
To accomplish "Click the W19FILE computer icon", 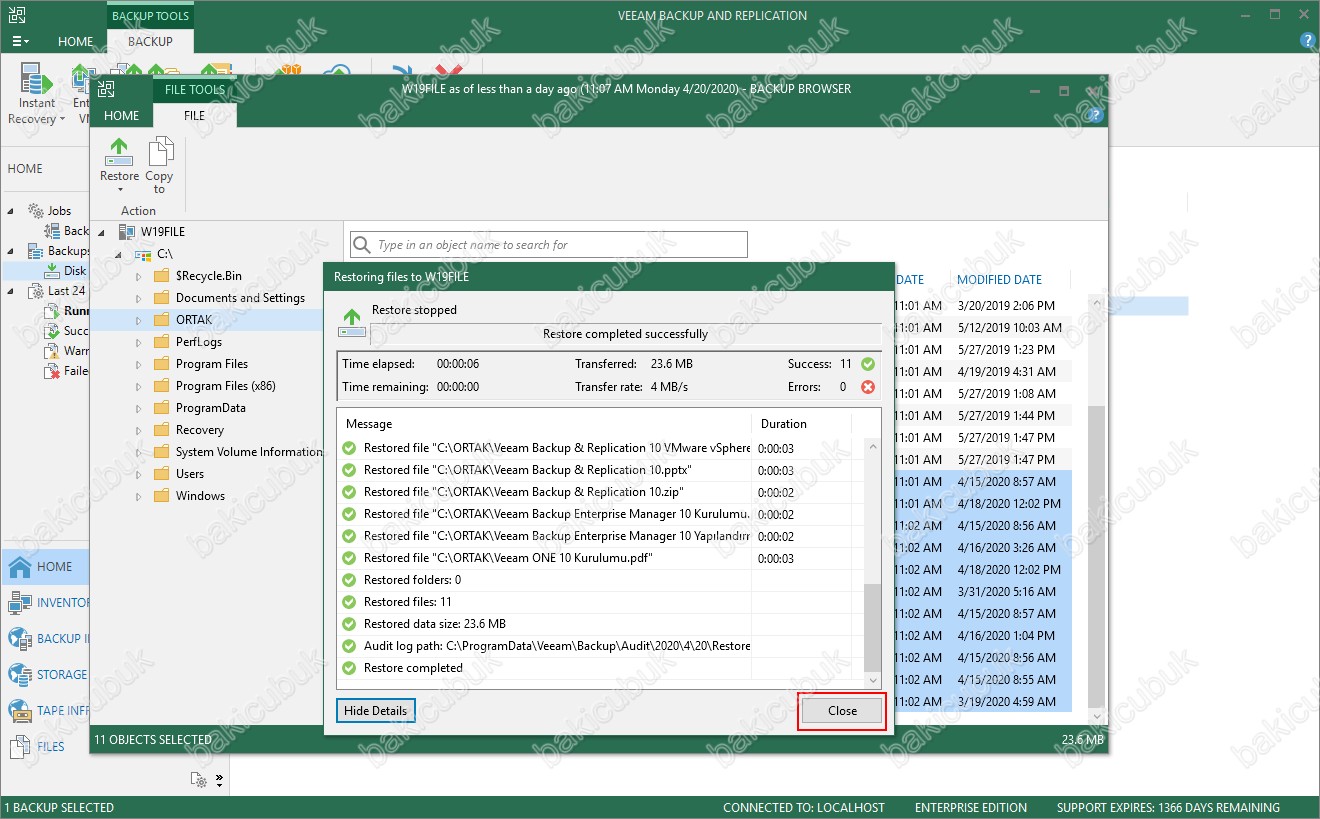I will [126, 232].
